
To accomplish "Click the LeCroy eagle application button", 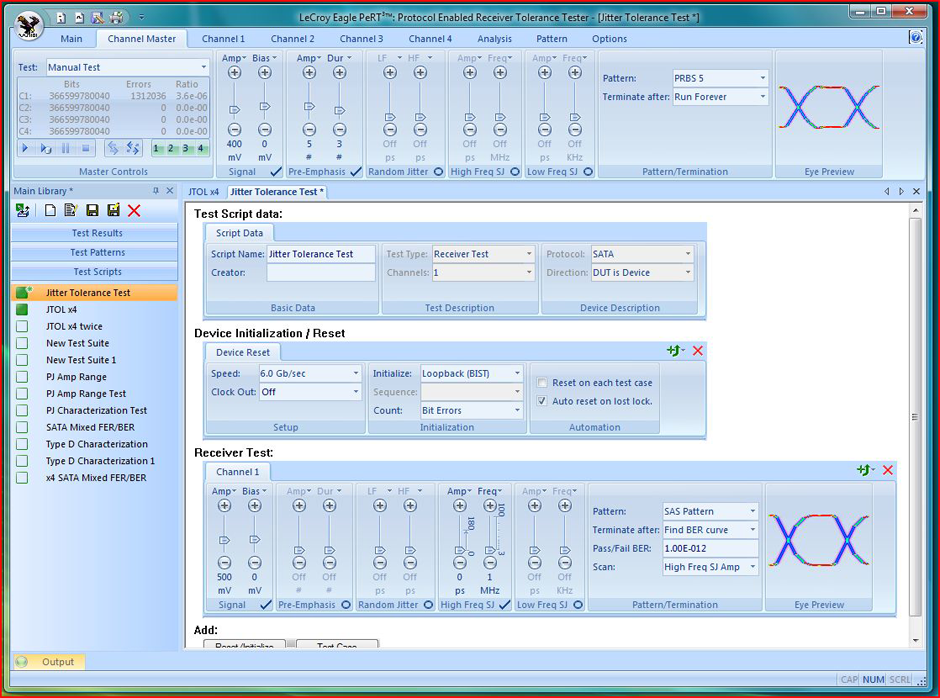I will (x=28, y=25).
